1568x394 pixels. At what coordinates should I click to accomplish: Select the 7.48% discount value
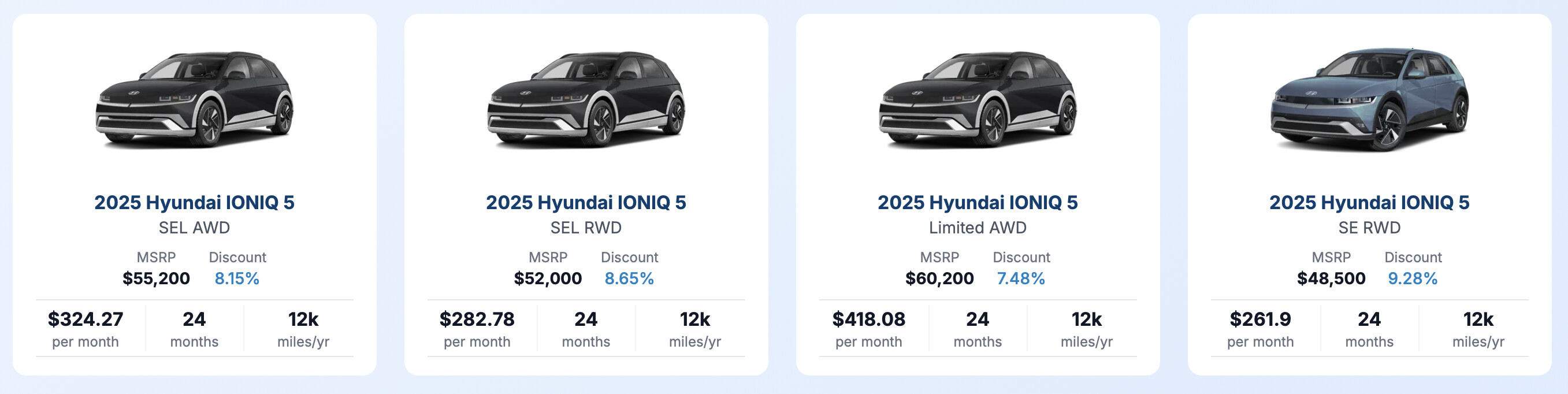click(x=1021, y=278)
